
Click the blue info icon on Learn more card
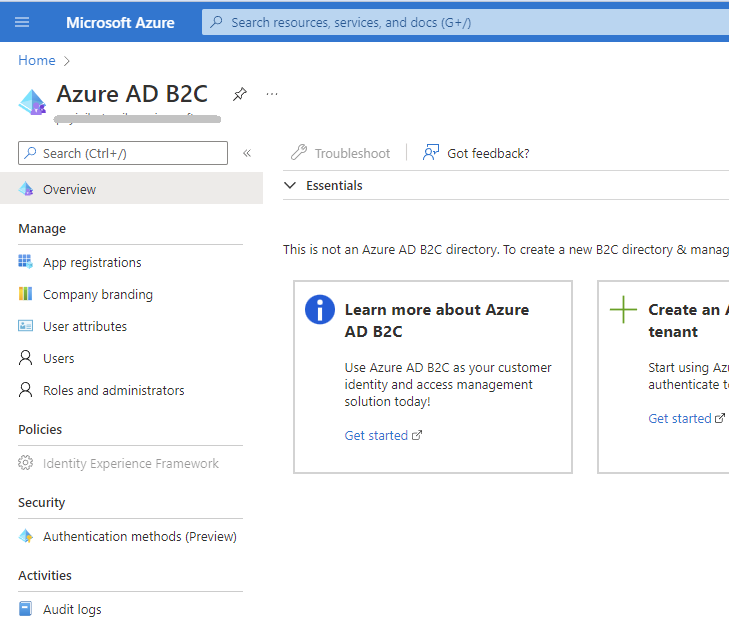tap(320, 310)
